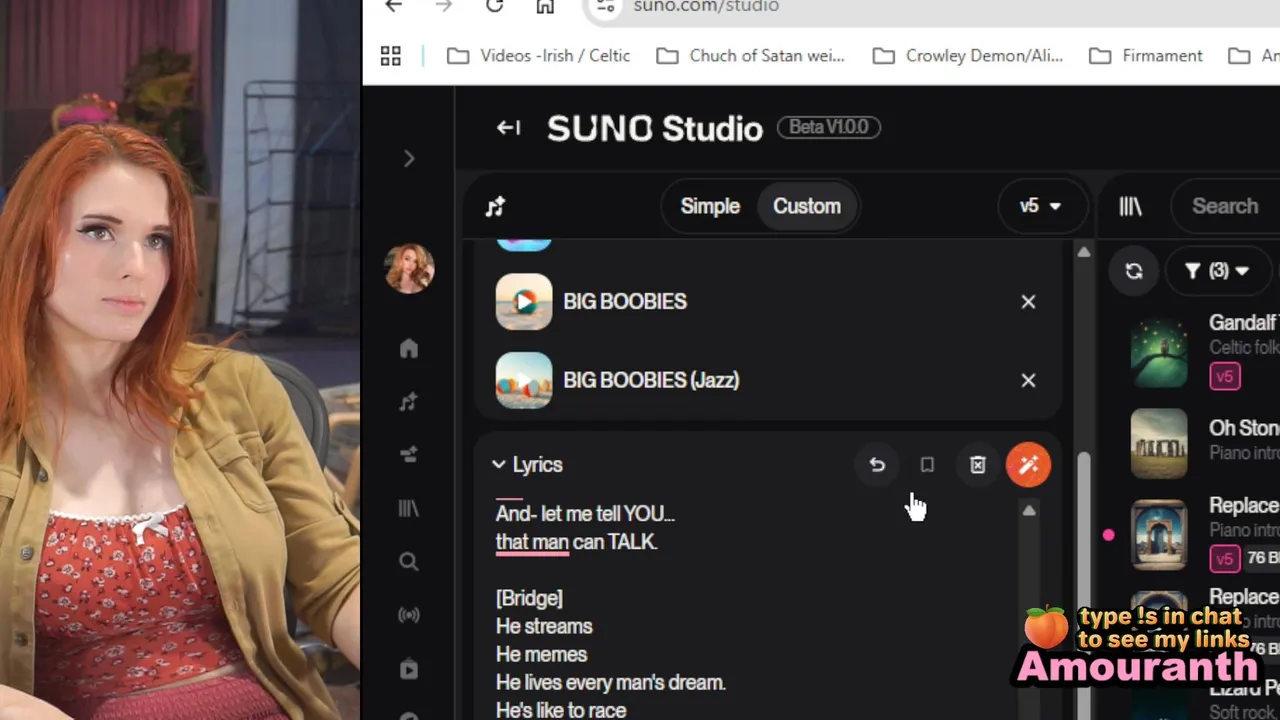Open the profile avatar in sidebar
This screenshot has width=1280, height=720.
click(x=409, y=269)
